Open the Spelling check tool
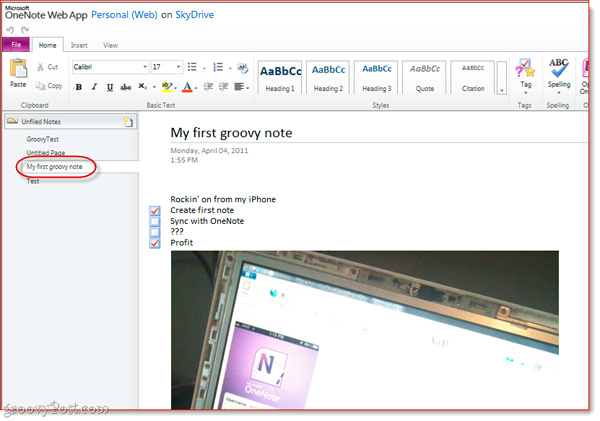600x421 pixels. (558, 75)
